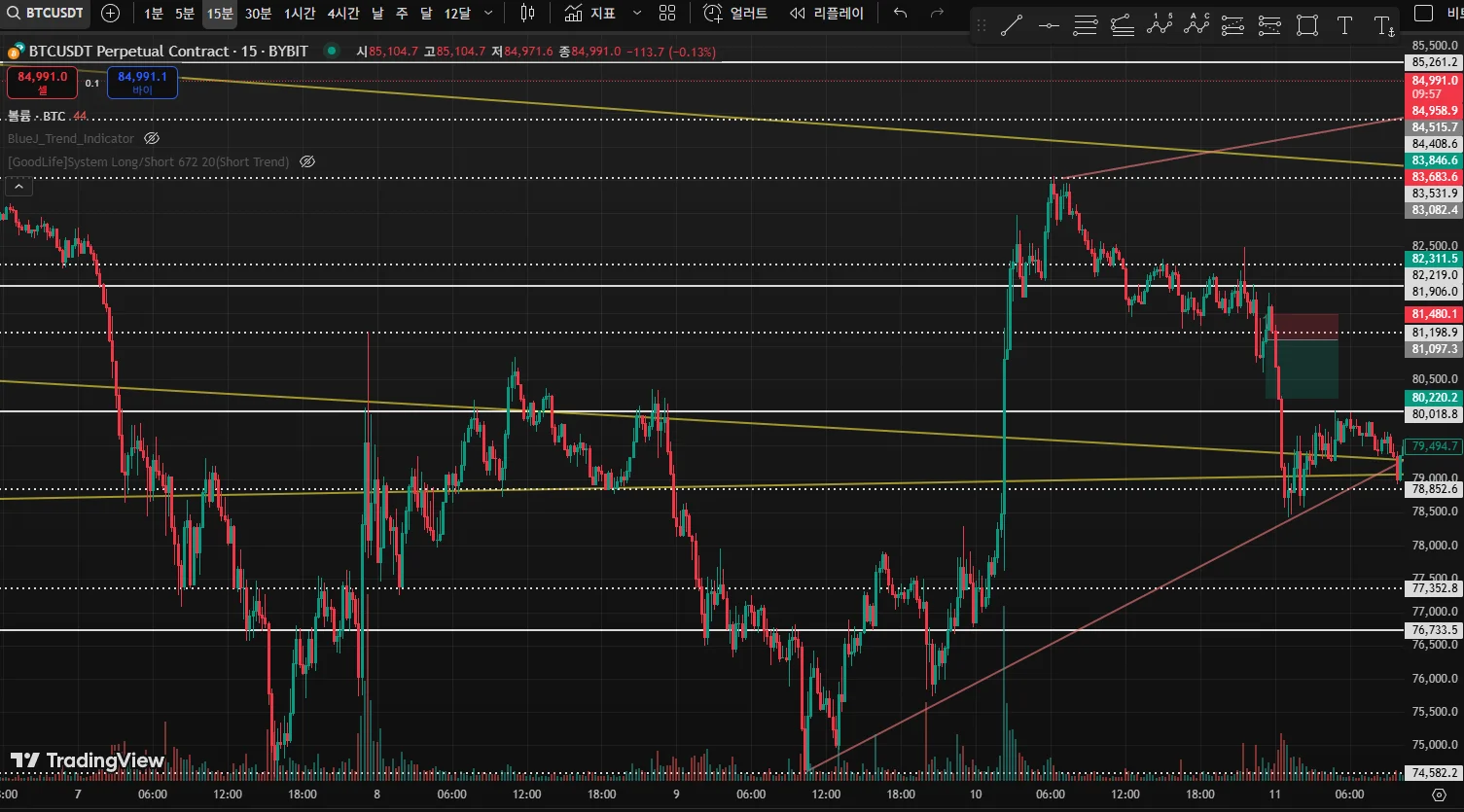Activate the anchored text tool

tap(1382, 26)
